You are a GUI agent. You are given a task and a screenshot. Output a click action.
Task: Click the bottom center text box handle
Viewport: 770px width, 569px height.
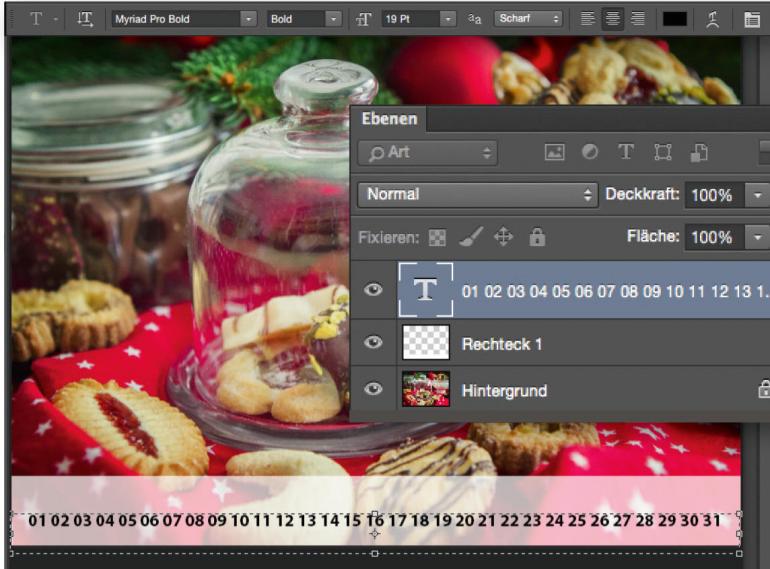tap(375, 553)
